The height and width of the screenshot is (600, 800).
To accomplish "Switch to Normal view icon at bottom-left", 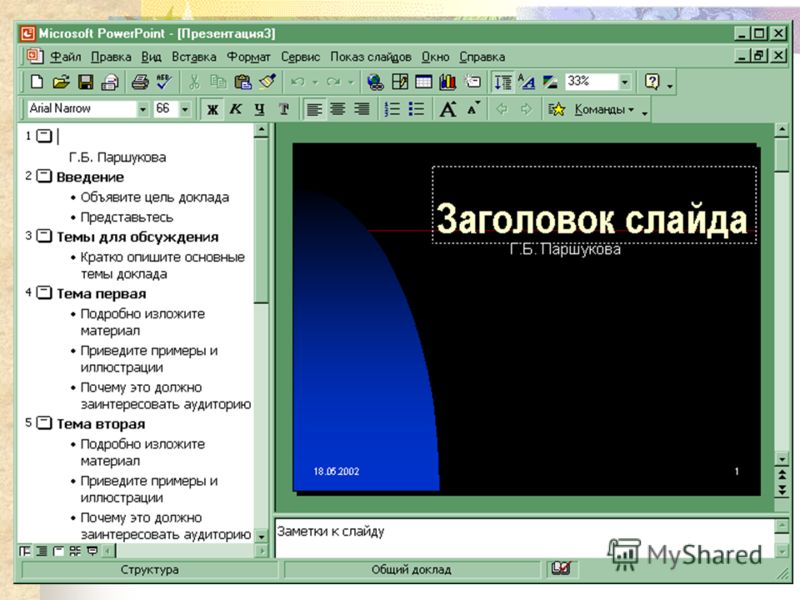I will point(24,551).
